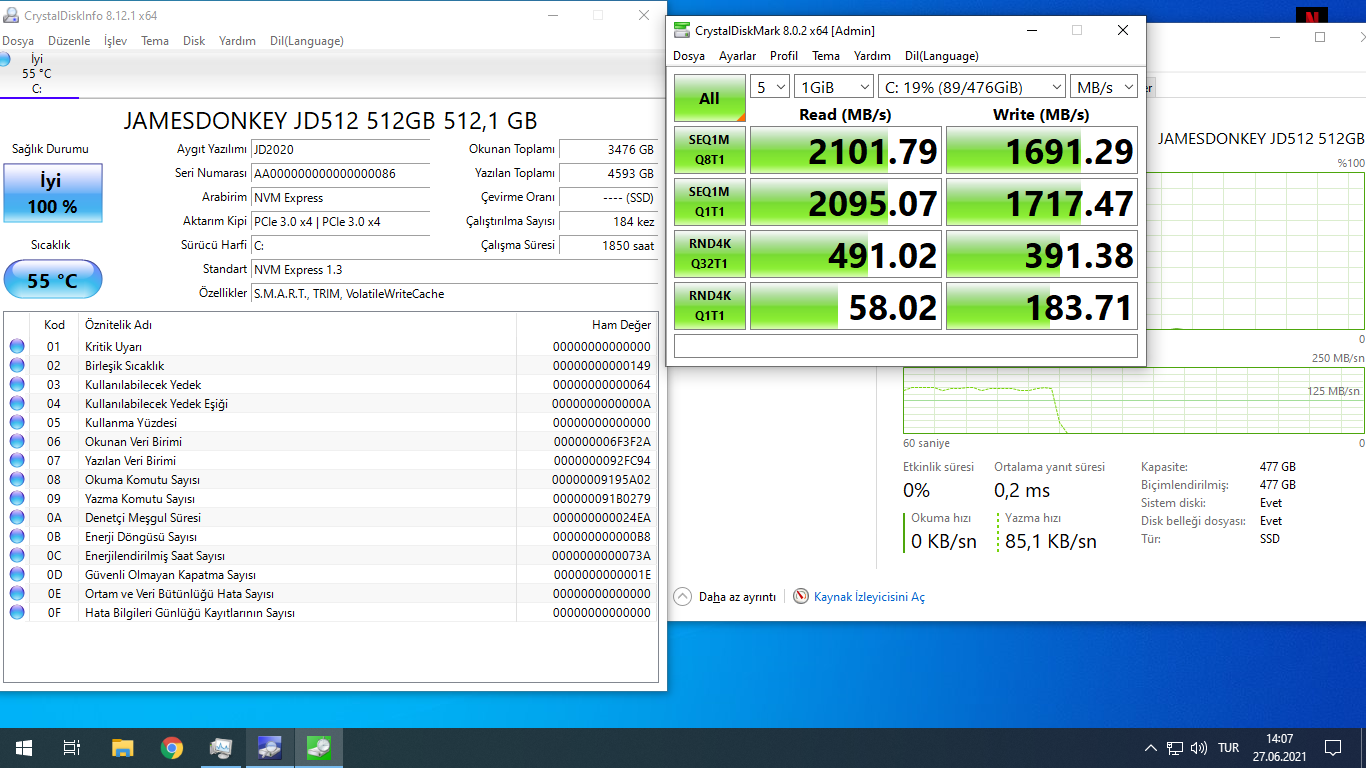Open the unit dropdown showing MB/s
1366x768 pixels.
(x=1104, y=87)
